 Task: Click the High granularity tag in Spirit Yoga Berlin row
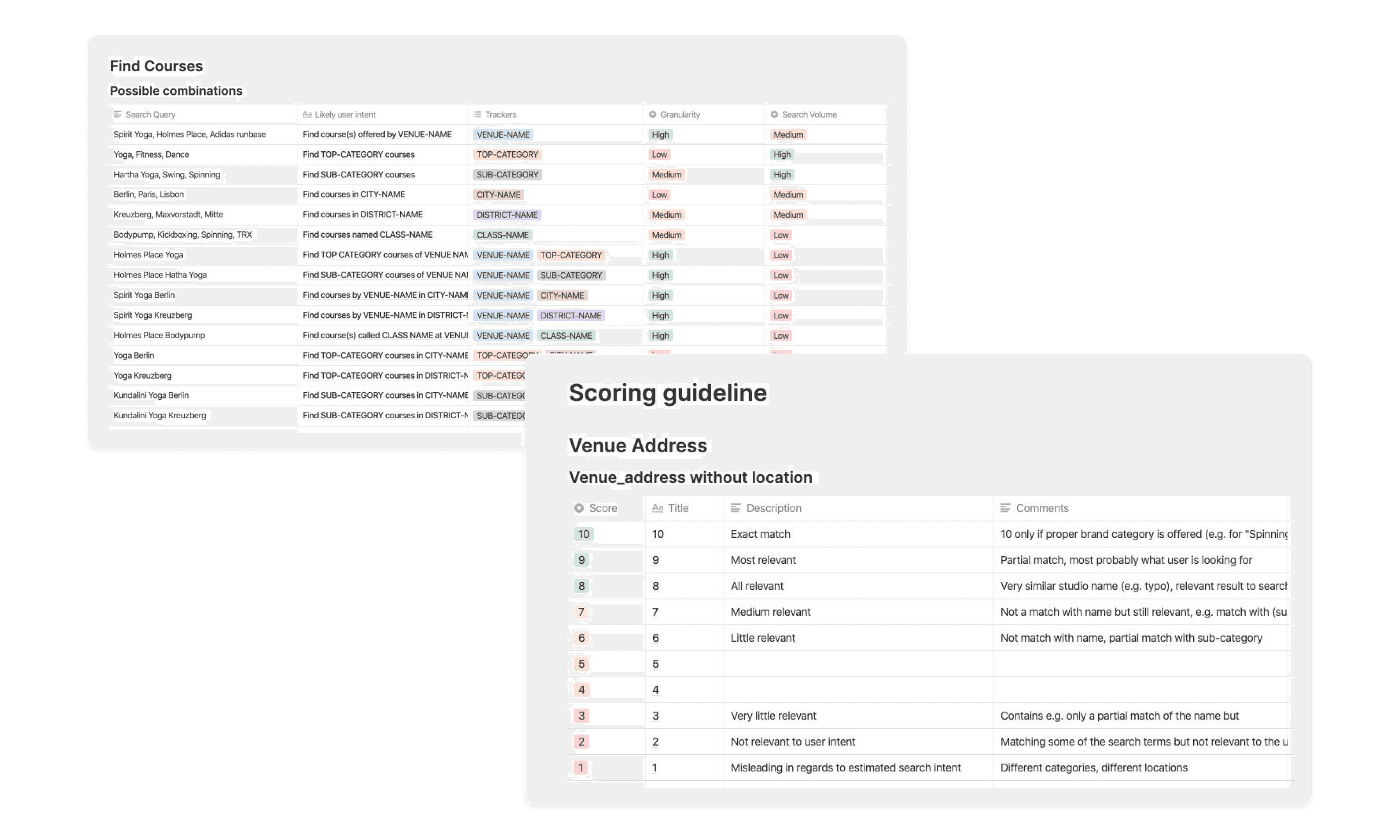tap(660, 295)
